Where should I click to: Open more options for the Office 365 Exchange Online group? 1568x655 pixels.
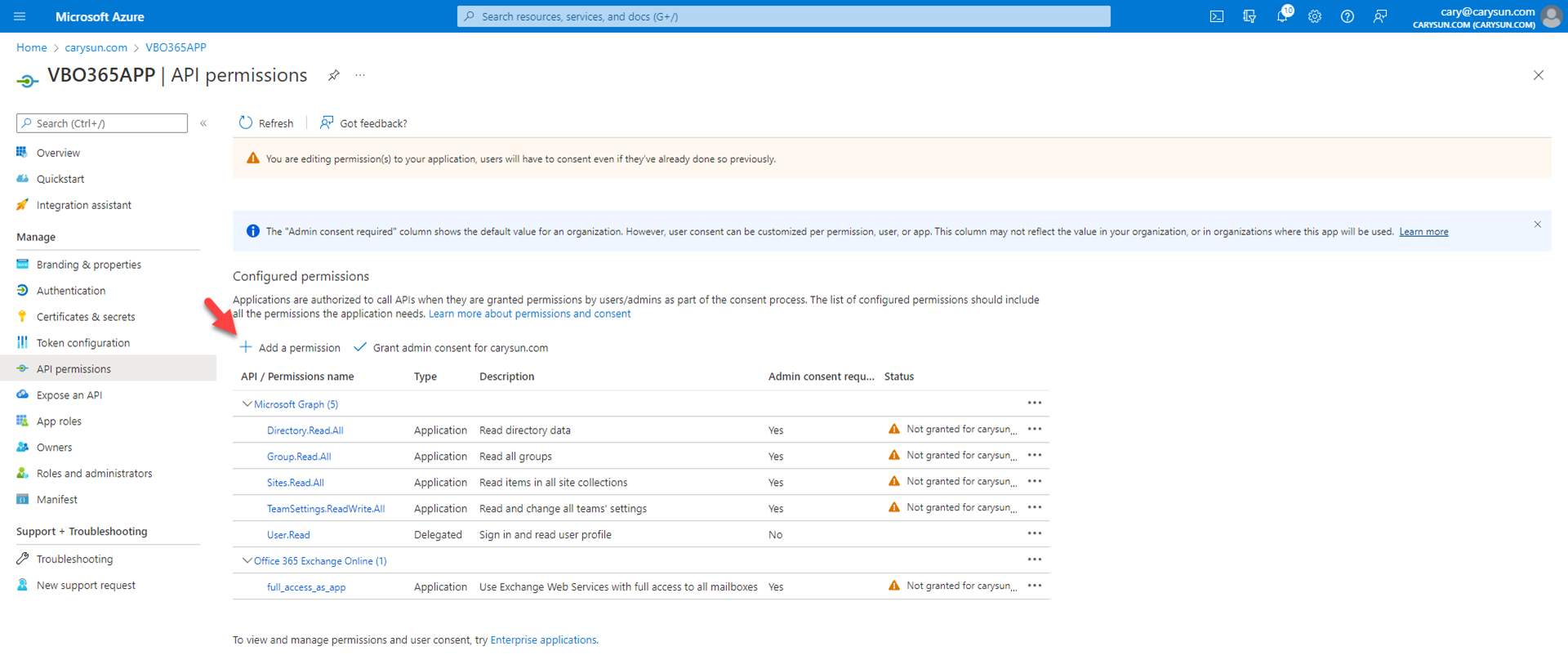[1035, 559]
